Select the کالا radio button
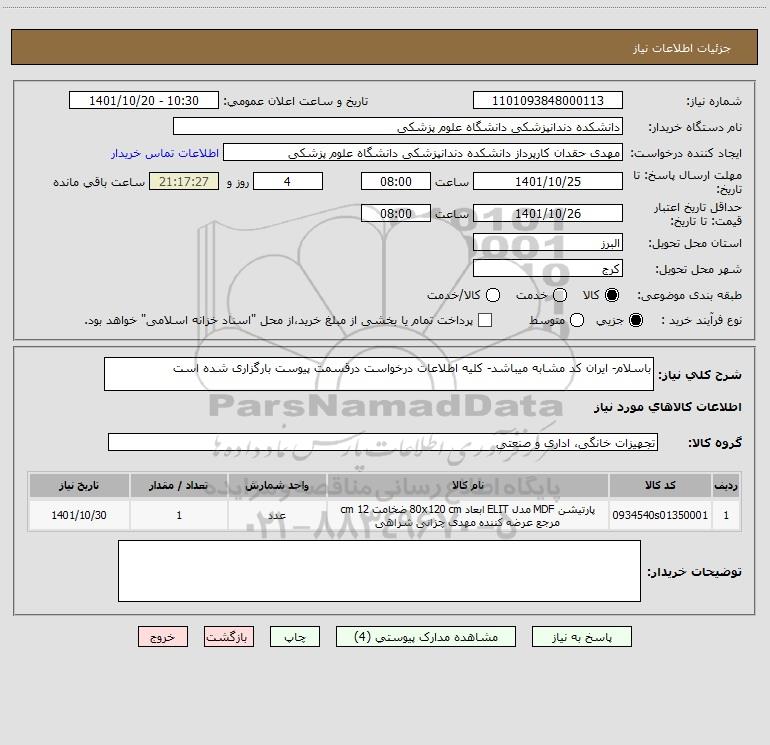The height and width of the screenshot is (745, 770). tap(612, 295)
